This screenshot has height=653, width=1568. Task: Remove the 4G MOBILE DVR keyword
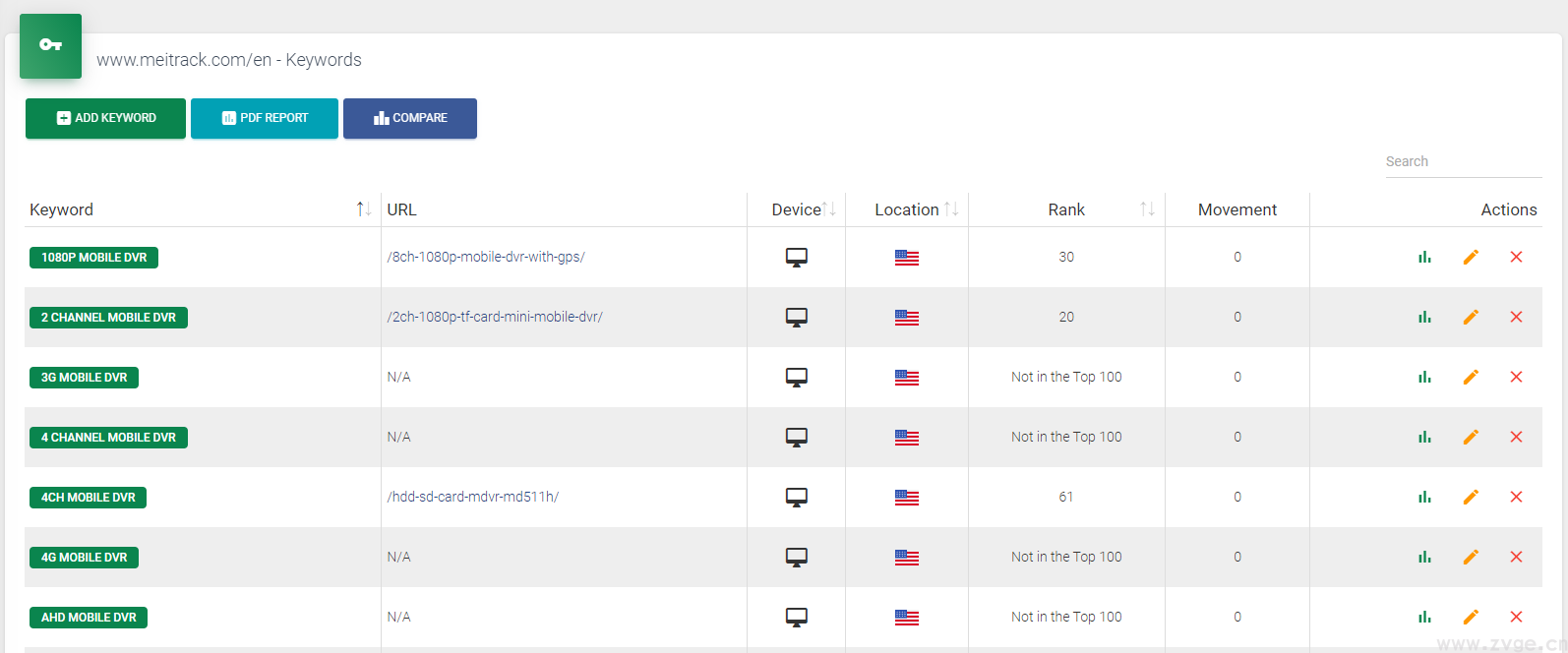pos(1516,558)
